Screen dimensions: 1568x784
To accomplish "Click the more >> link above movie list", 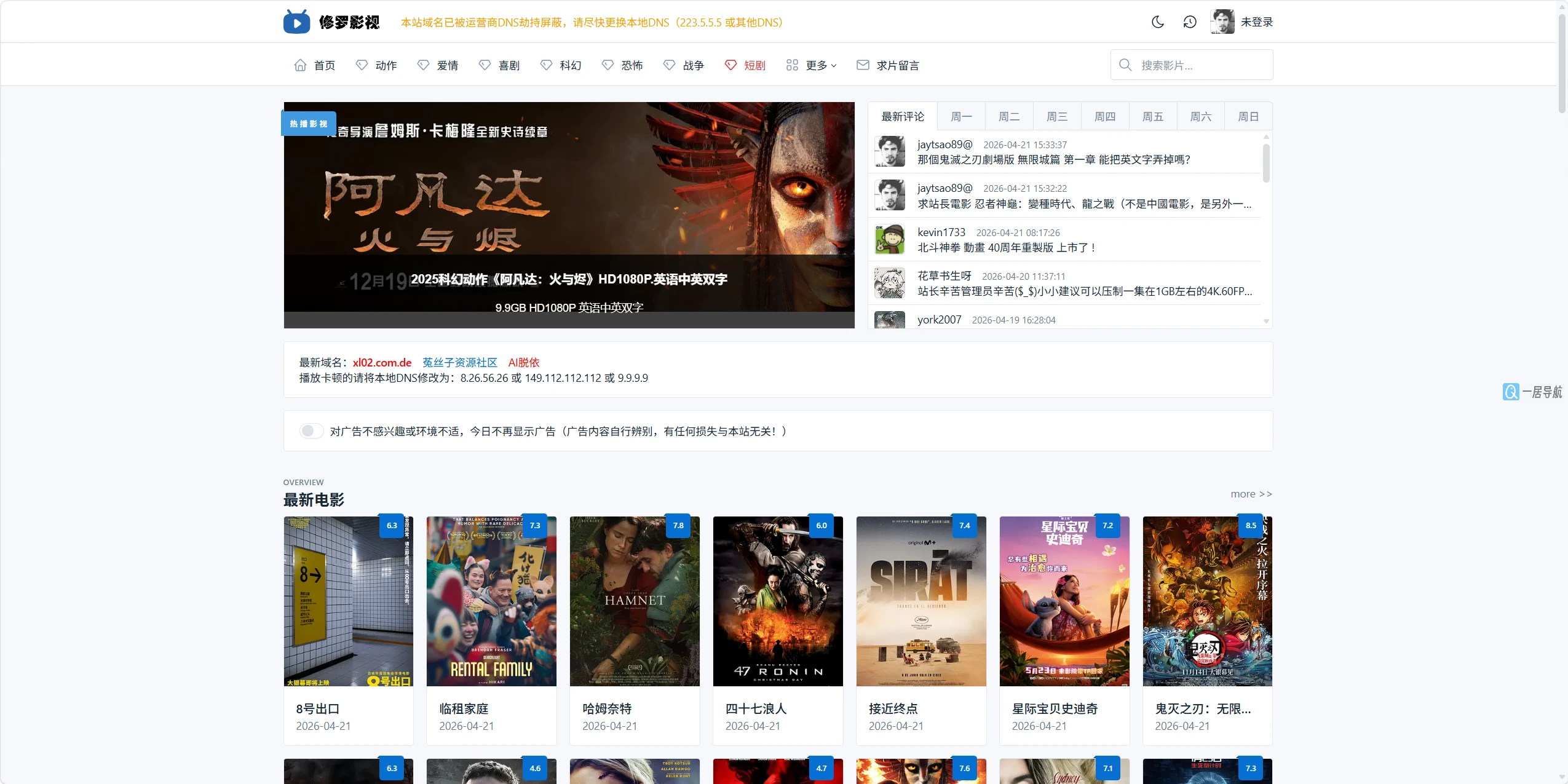I will point(1251,494).
